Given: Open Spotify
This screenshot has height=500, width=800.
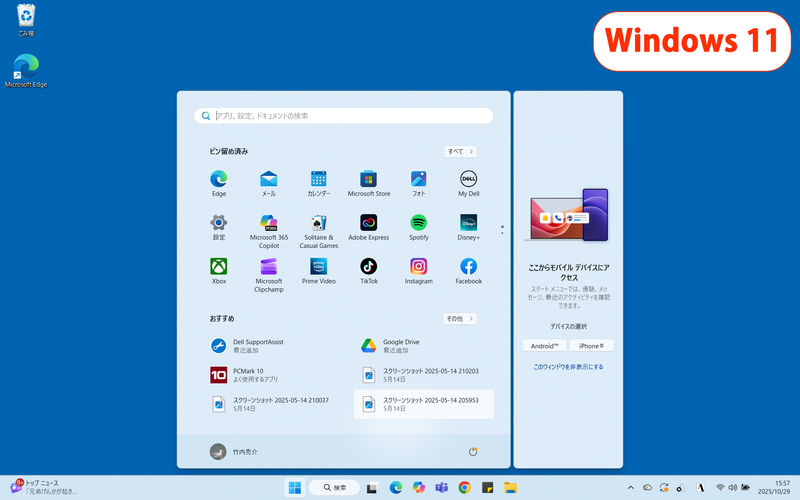Looking at the screenshot, I should click(x=418, y=227).
